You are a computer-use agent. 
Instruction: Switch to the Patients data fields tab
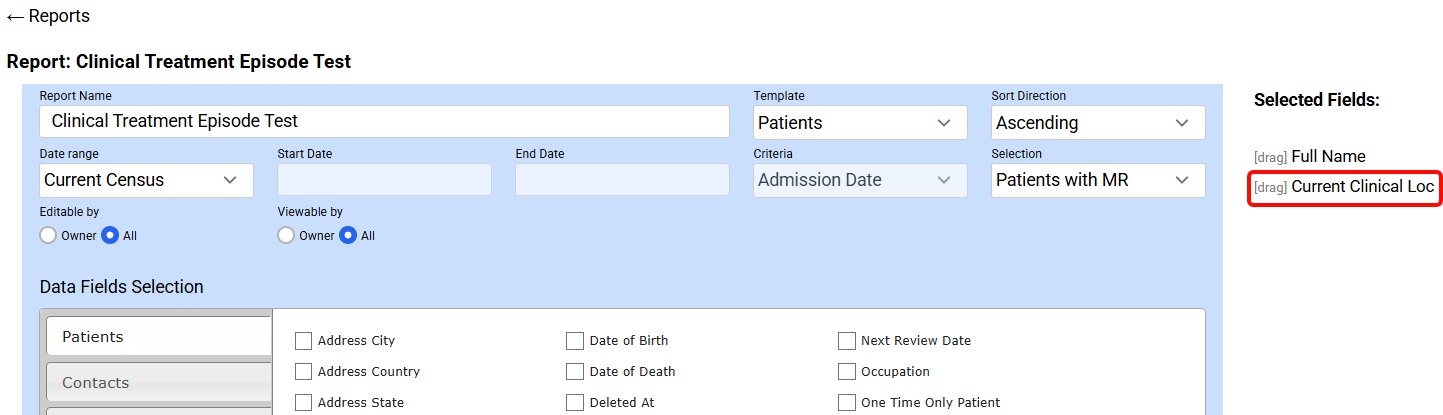(159, 337)
